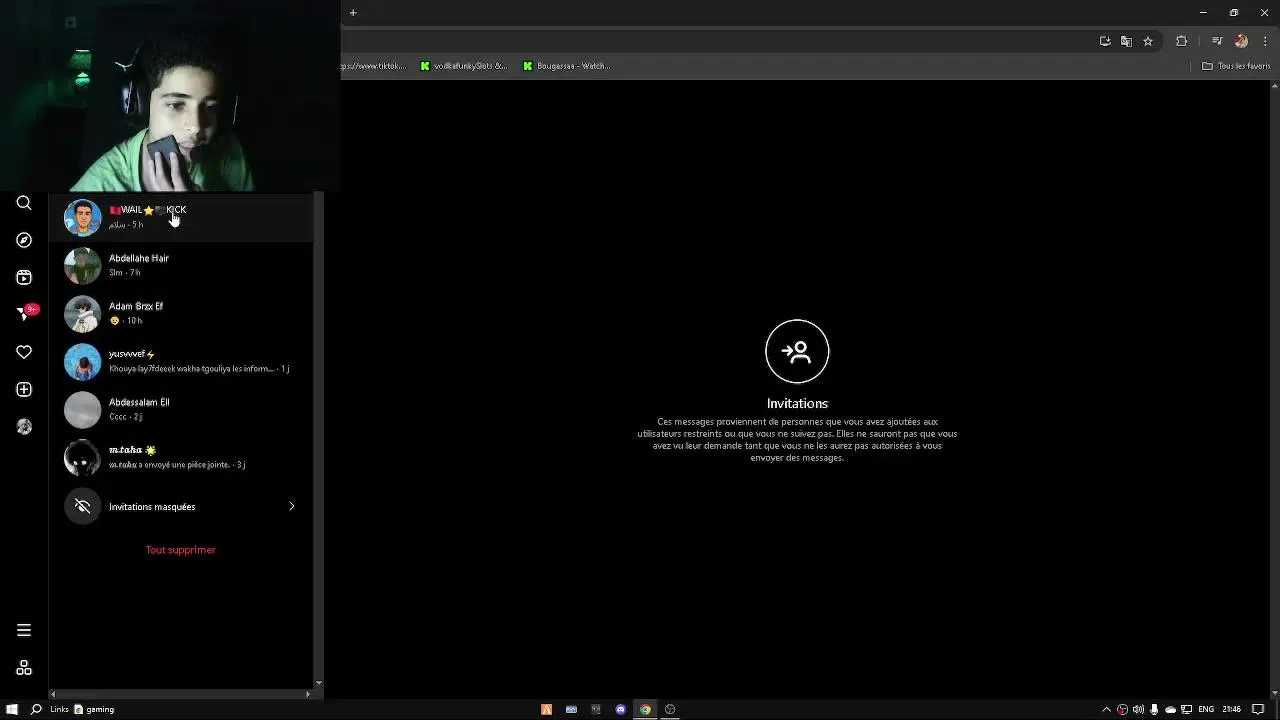Screen dimensions: 1280x720
Task: Open the Instagram search icon
Action: point(24,203)
